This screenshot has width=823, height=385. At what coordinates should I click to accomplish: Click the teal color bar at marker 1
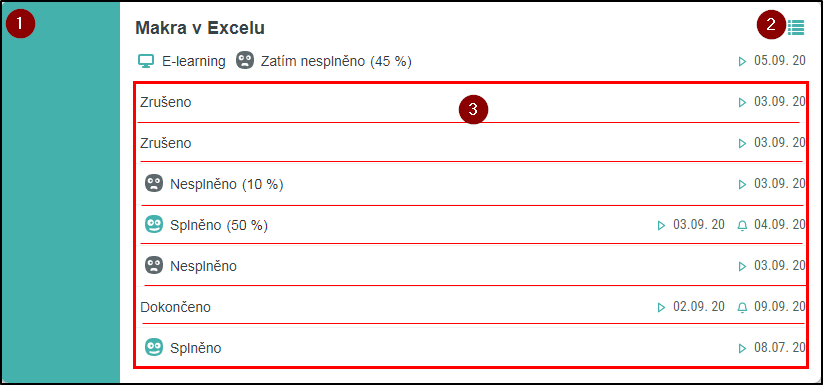point(61,192)
